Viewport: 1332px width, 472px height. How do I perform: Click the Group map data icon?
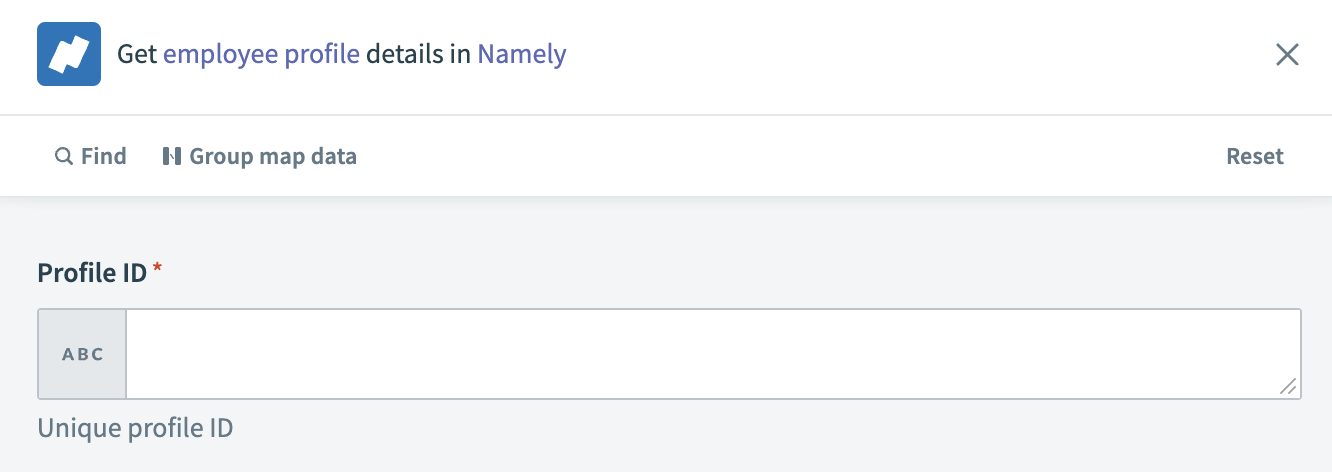171,156
